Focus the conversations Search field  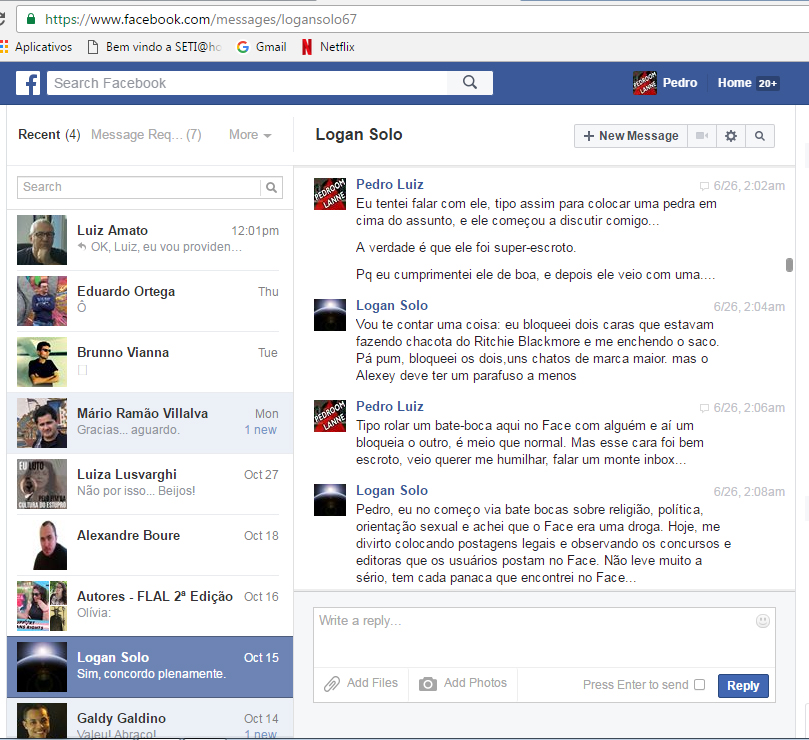[139, 187]
